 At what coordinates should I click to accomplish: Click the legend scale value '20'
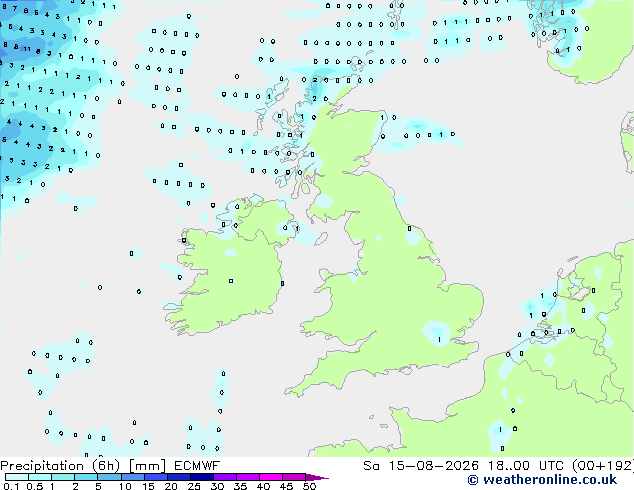tap(171, 486)
